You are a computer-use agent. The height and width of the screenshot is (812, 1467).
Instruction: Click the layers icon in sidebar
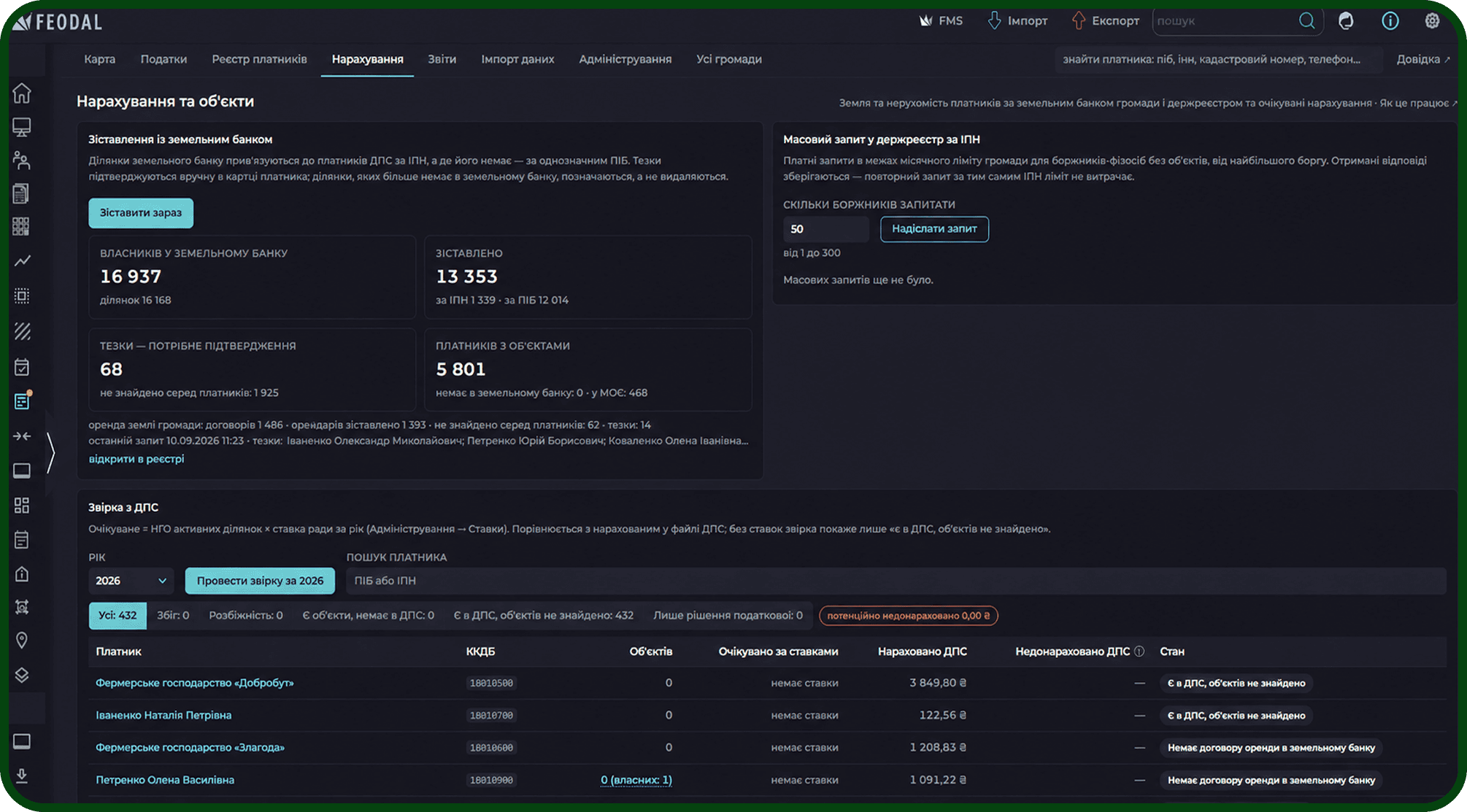pos(22,675)
